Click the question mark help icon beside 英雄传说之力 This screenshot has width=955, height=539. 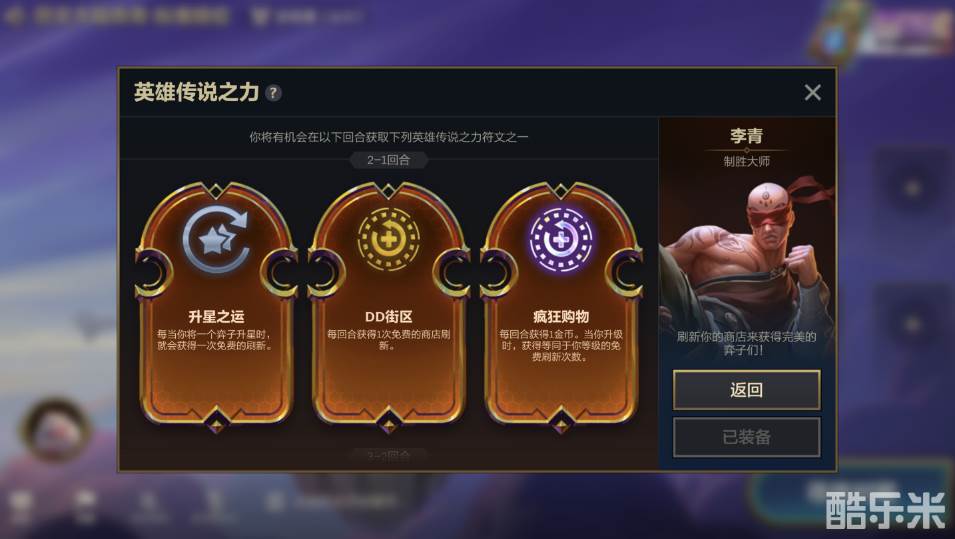click(x=273, y=93)
